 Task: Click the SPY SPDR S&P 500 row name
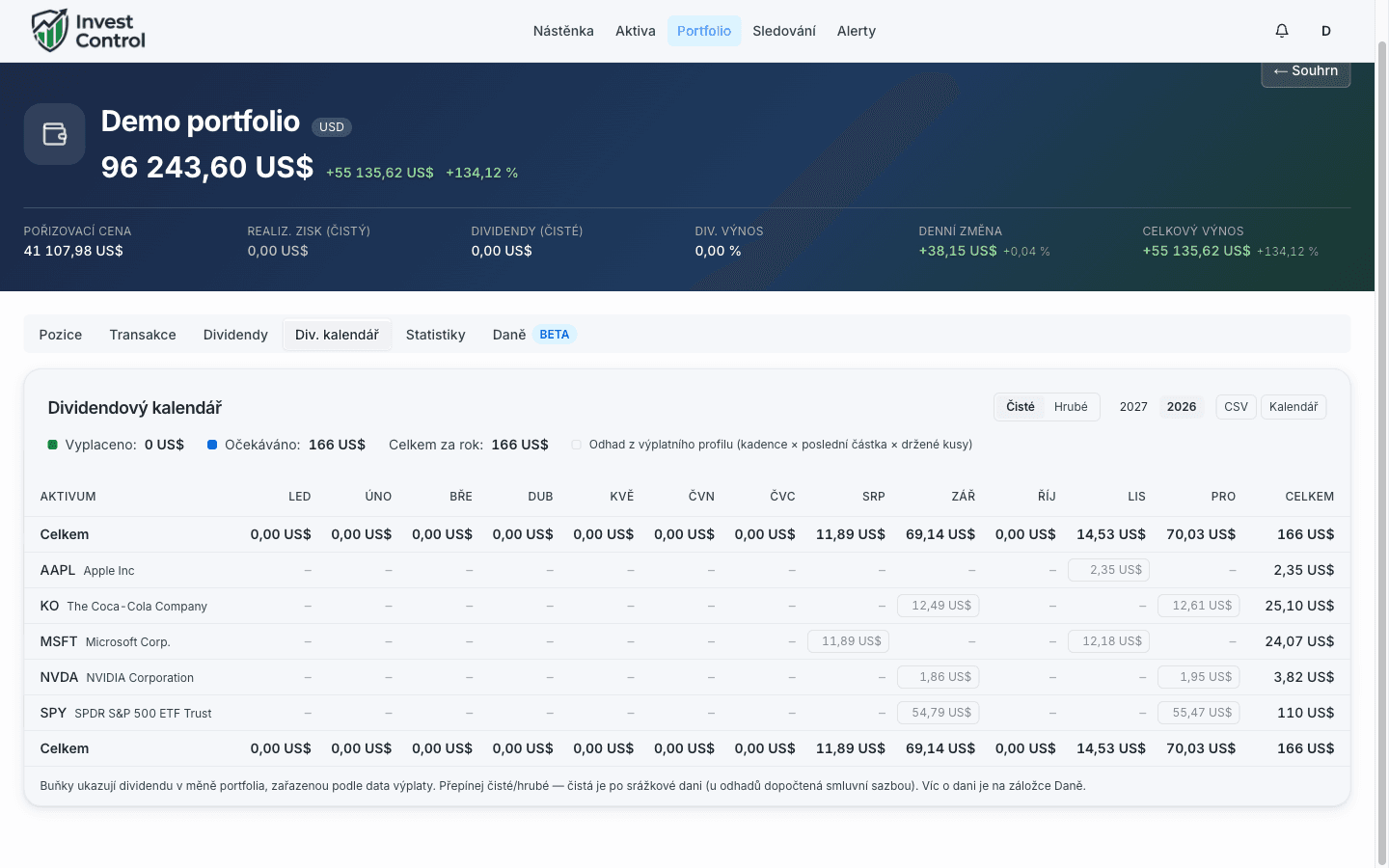(x=126, y=713)
